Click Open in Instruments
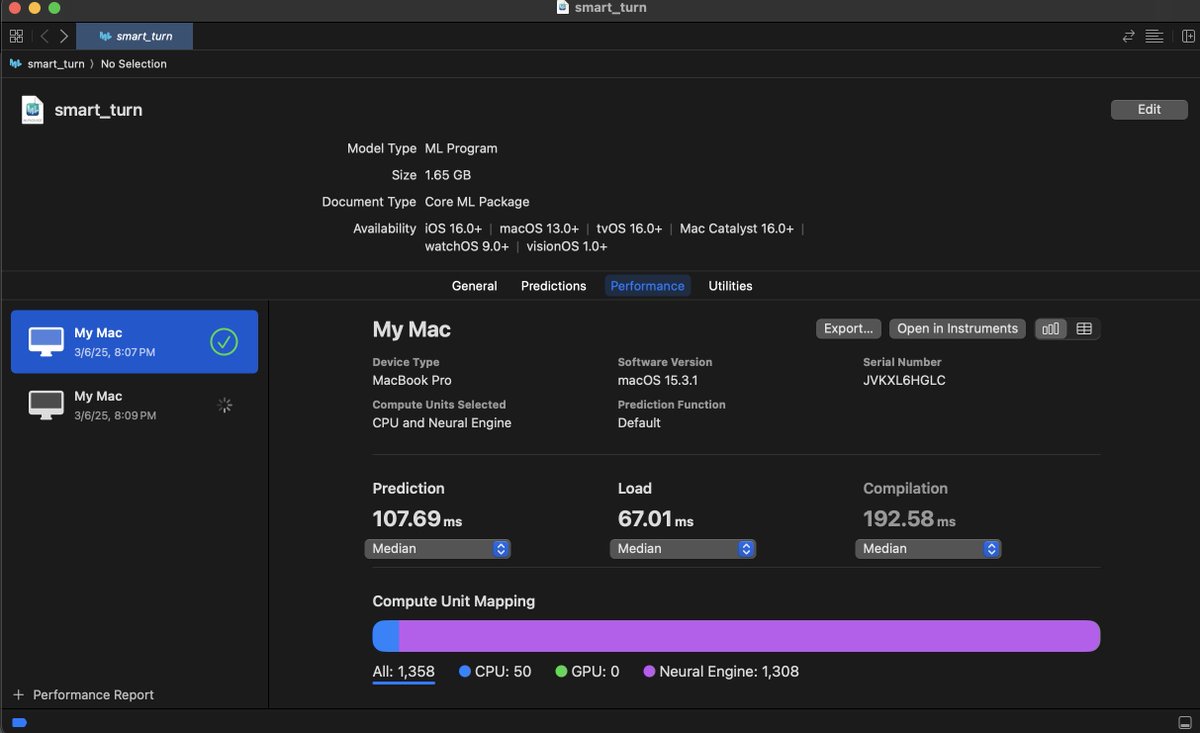Image resolution: width=1200 pixels, height=733 pixels. tap(957, 329)
